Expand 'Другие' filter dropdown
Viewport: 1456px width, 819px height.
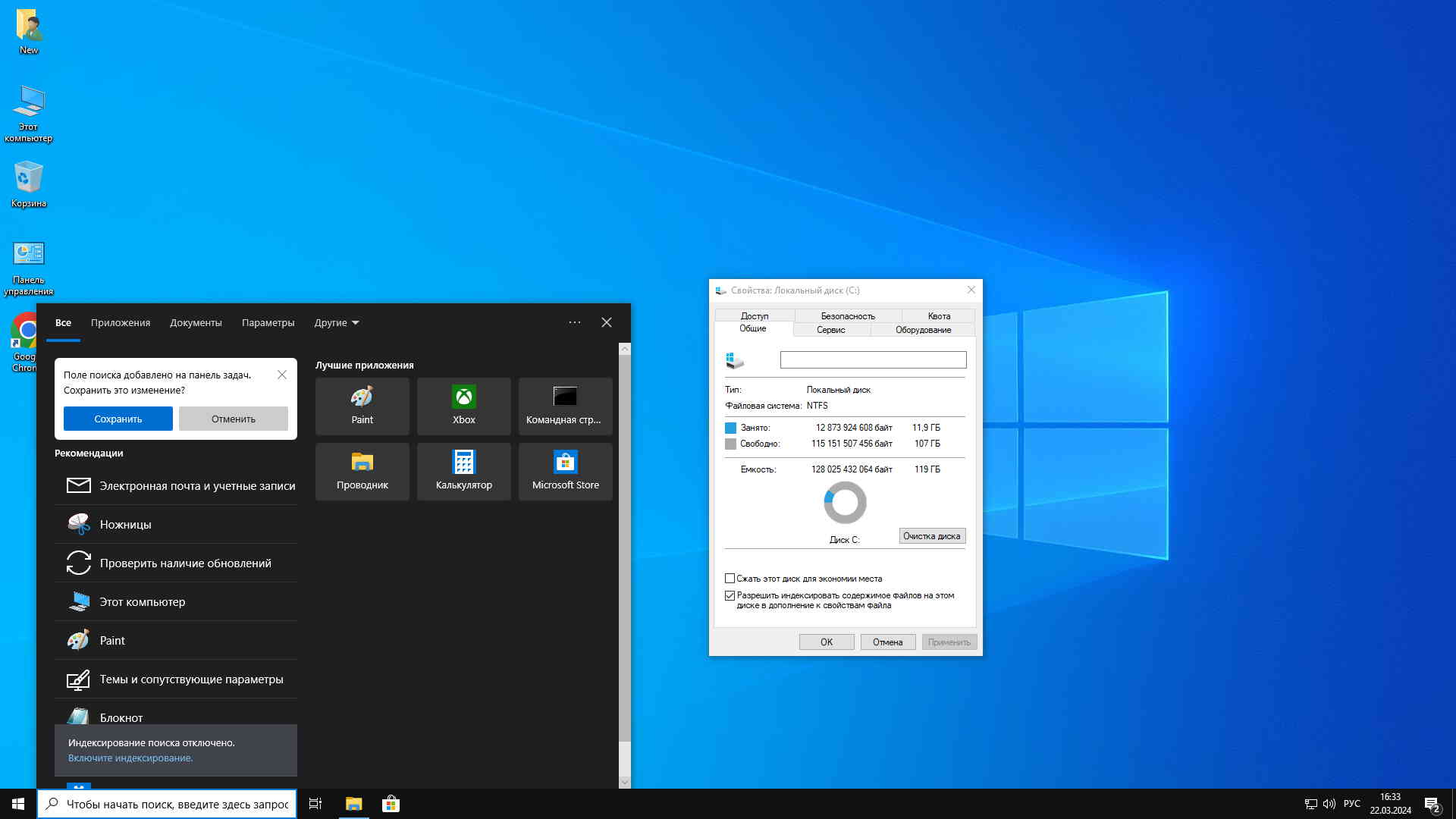click(337, 323)
